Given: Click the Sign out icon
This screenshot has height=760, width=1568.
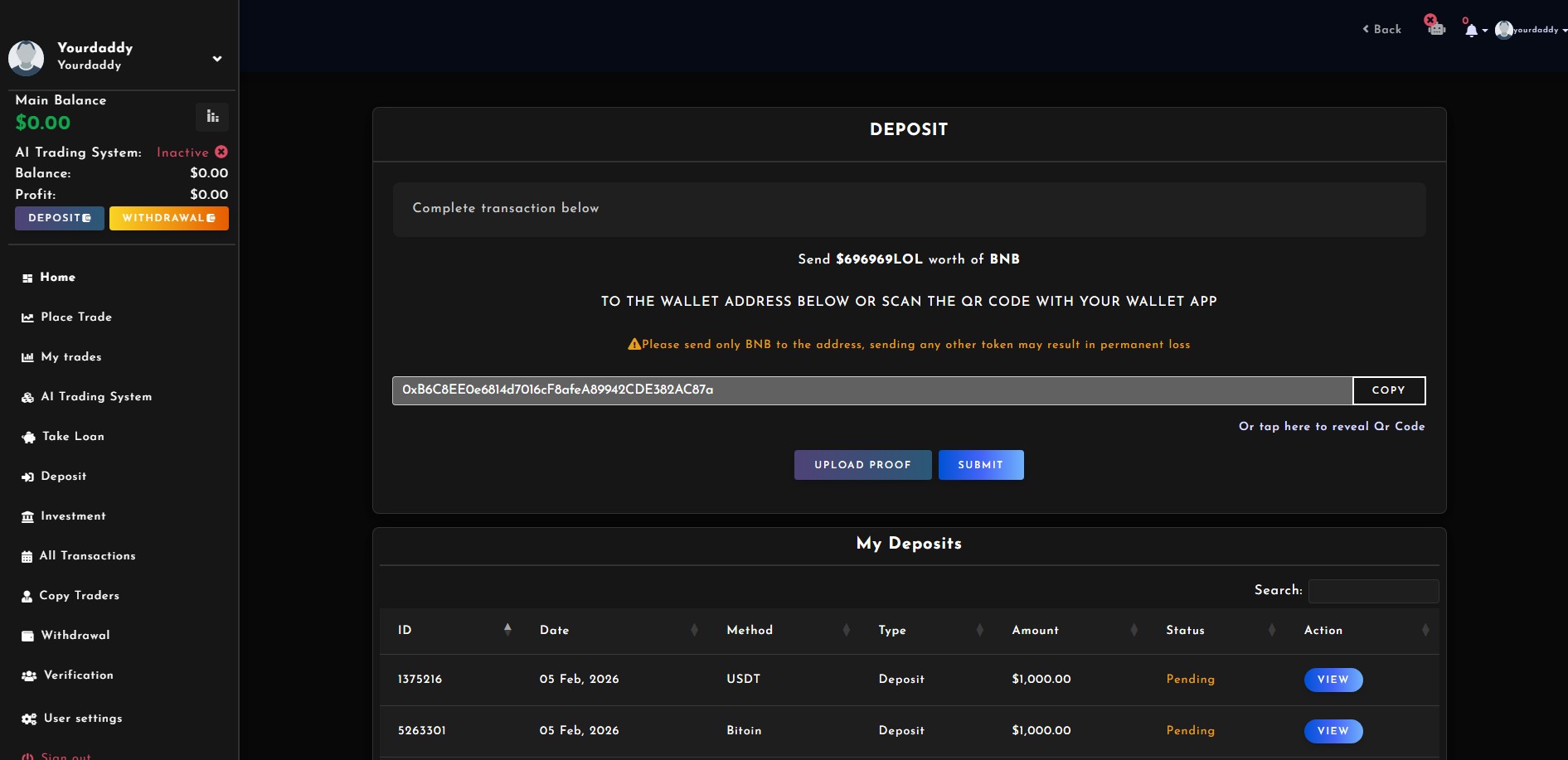Looking at the screenshot, I should tap(27, 755).
